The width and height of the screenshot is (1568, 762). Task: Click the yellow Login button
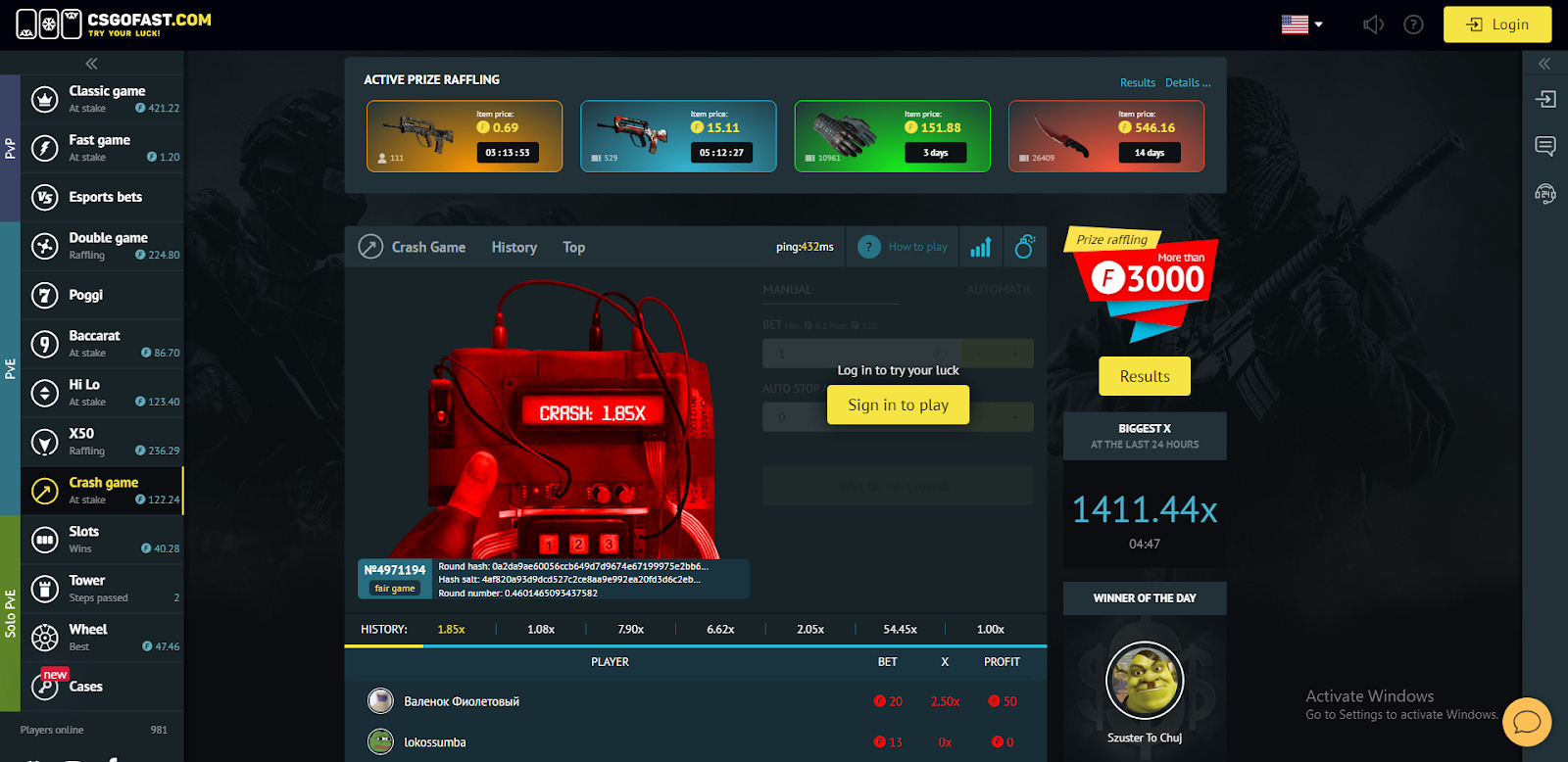[1497, 24]
